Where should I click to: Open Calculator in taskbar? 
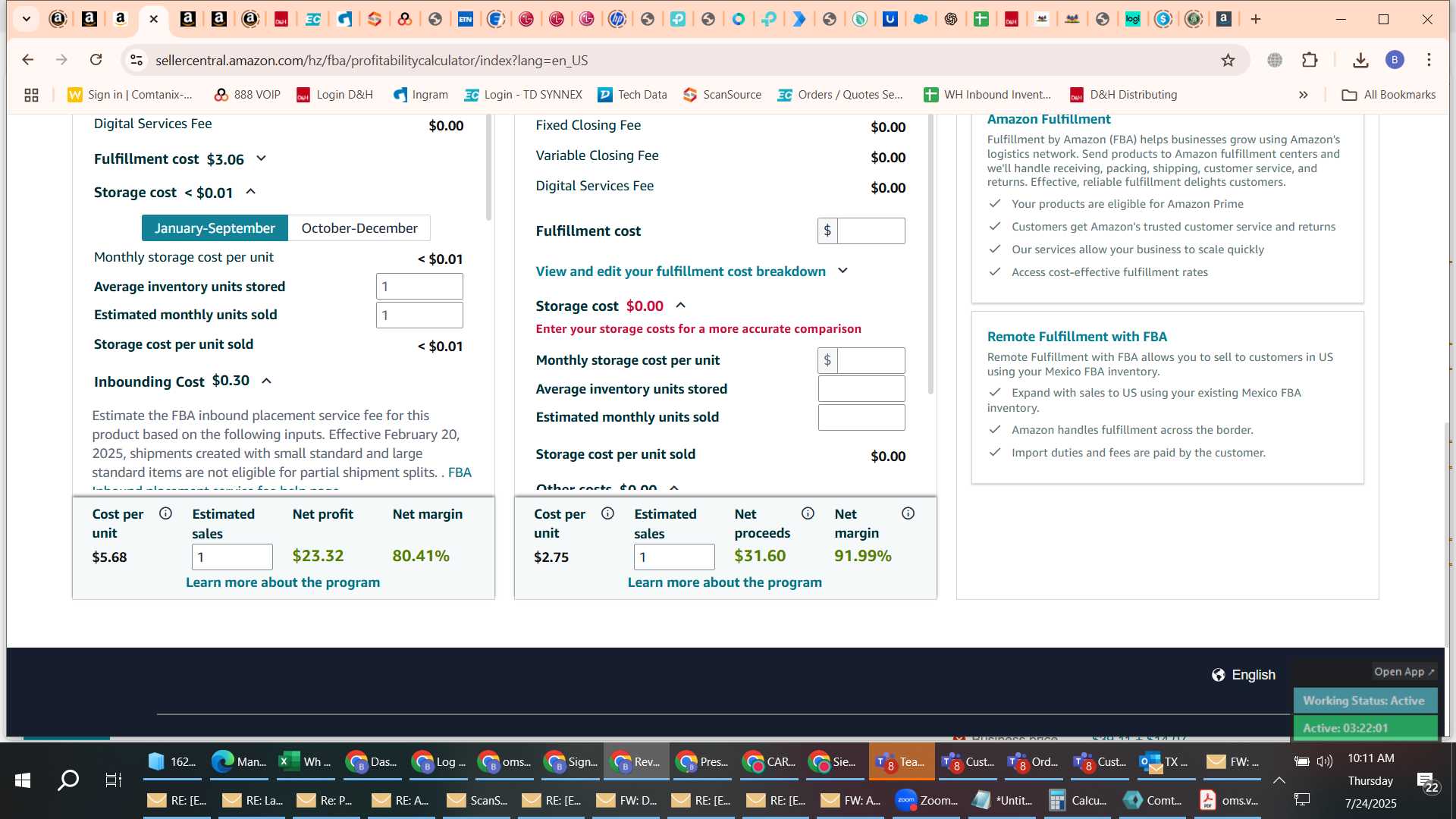[1078, 800]
